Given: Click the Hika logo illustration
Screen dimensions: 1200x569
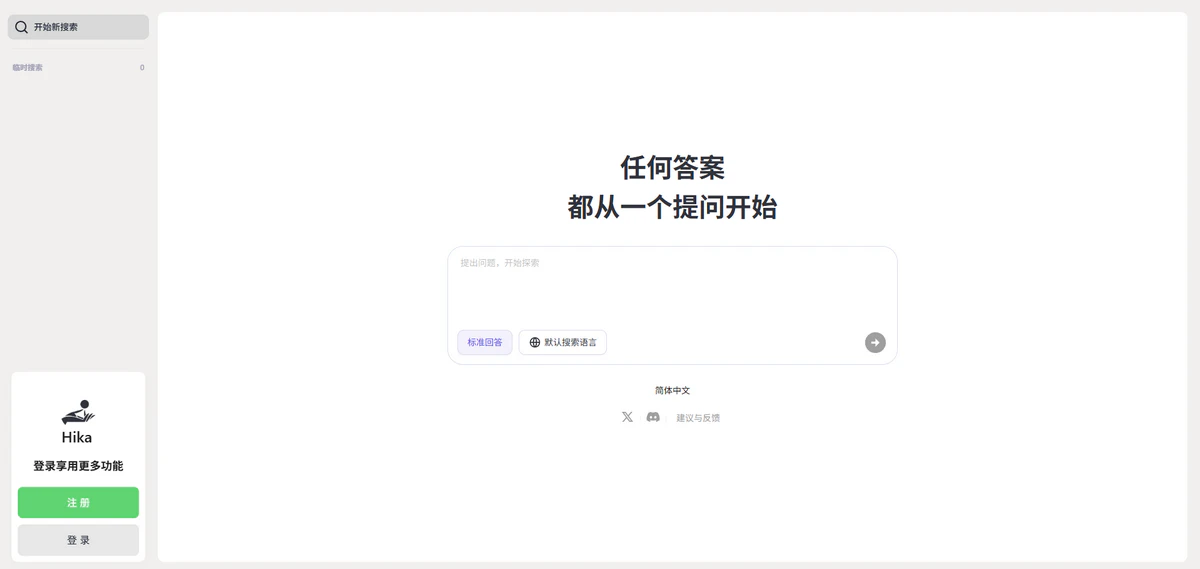Looking at the screenshot, I should pyautogui.click(x=78, y=411).
